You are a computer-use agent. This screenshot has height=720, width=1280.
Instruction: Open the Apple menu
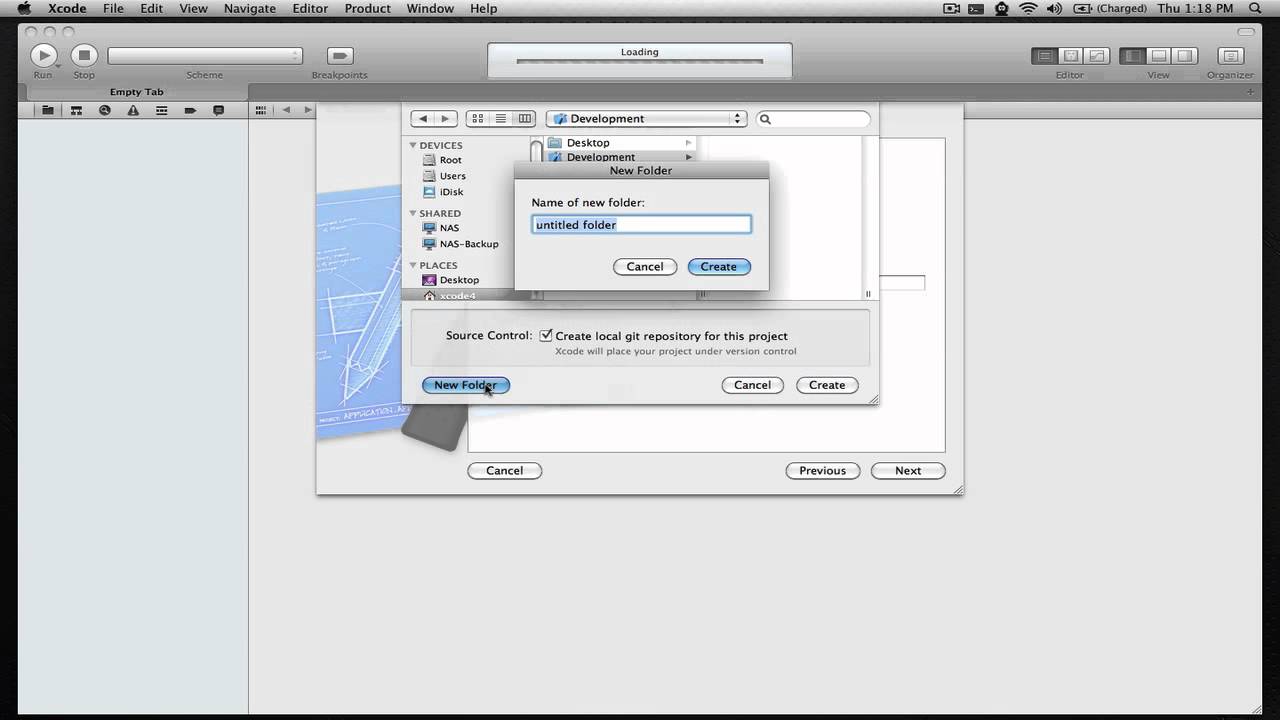tap(23, 8)
